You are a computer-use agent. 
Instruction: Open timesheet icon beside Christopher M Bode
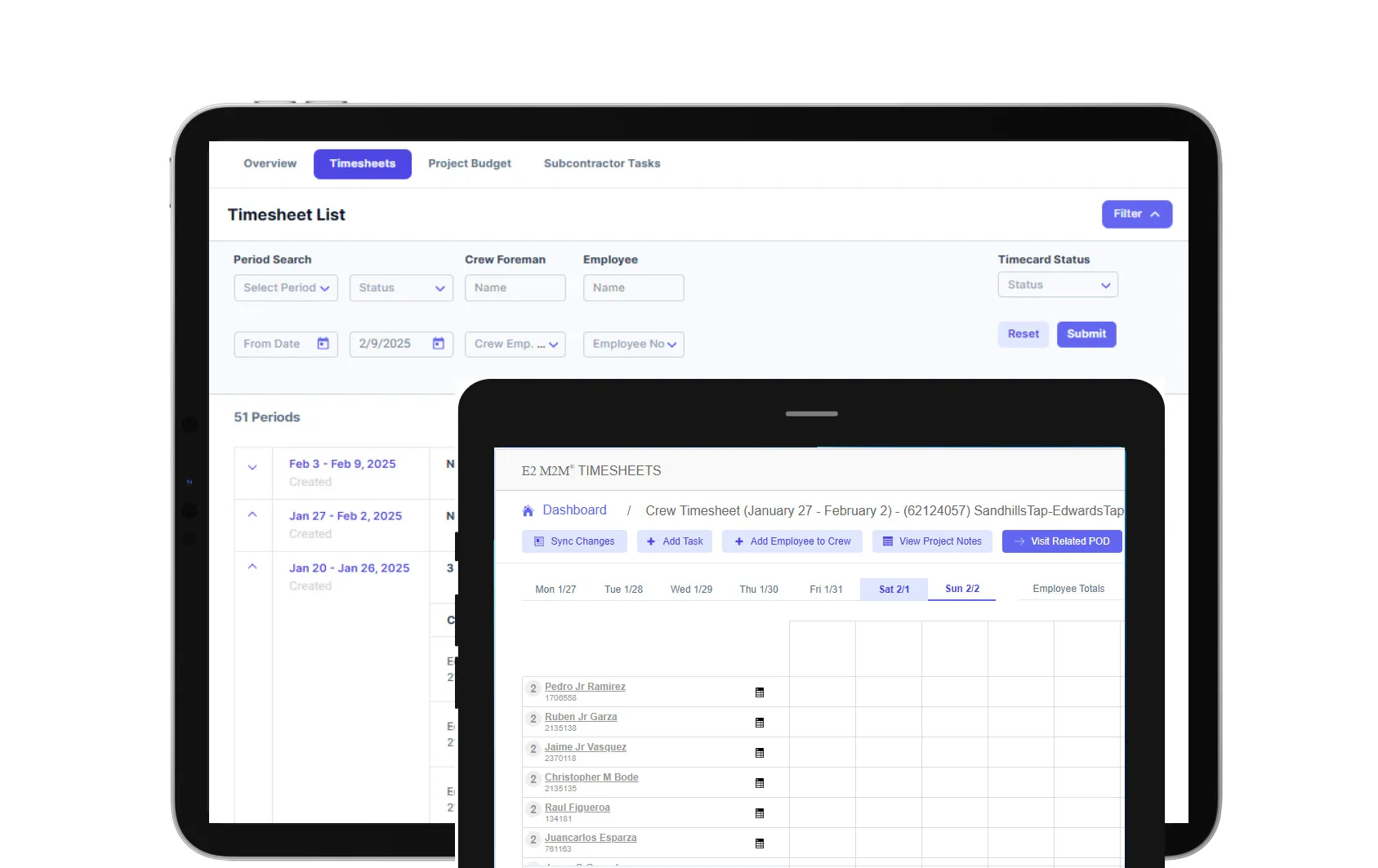[760, 782]
